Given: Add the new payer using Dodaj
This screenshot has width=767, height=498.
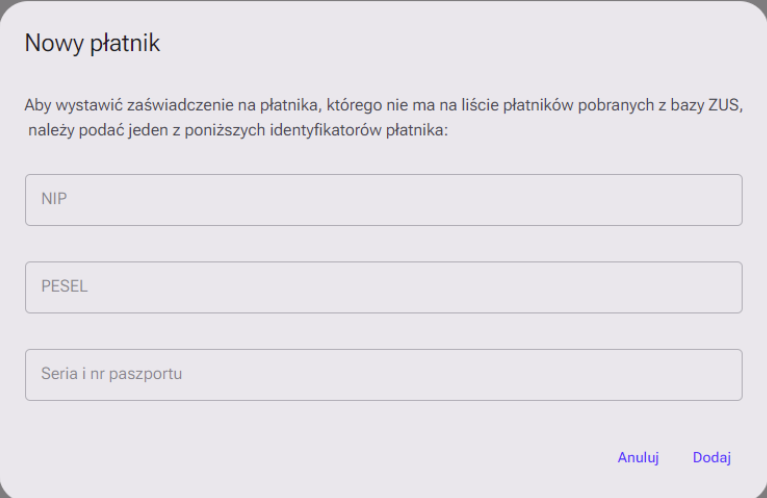Looking at the screenshot, I should point(712,458).
